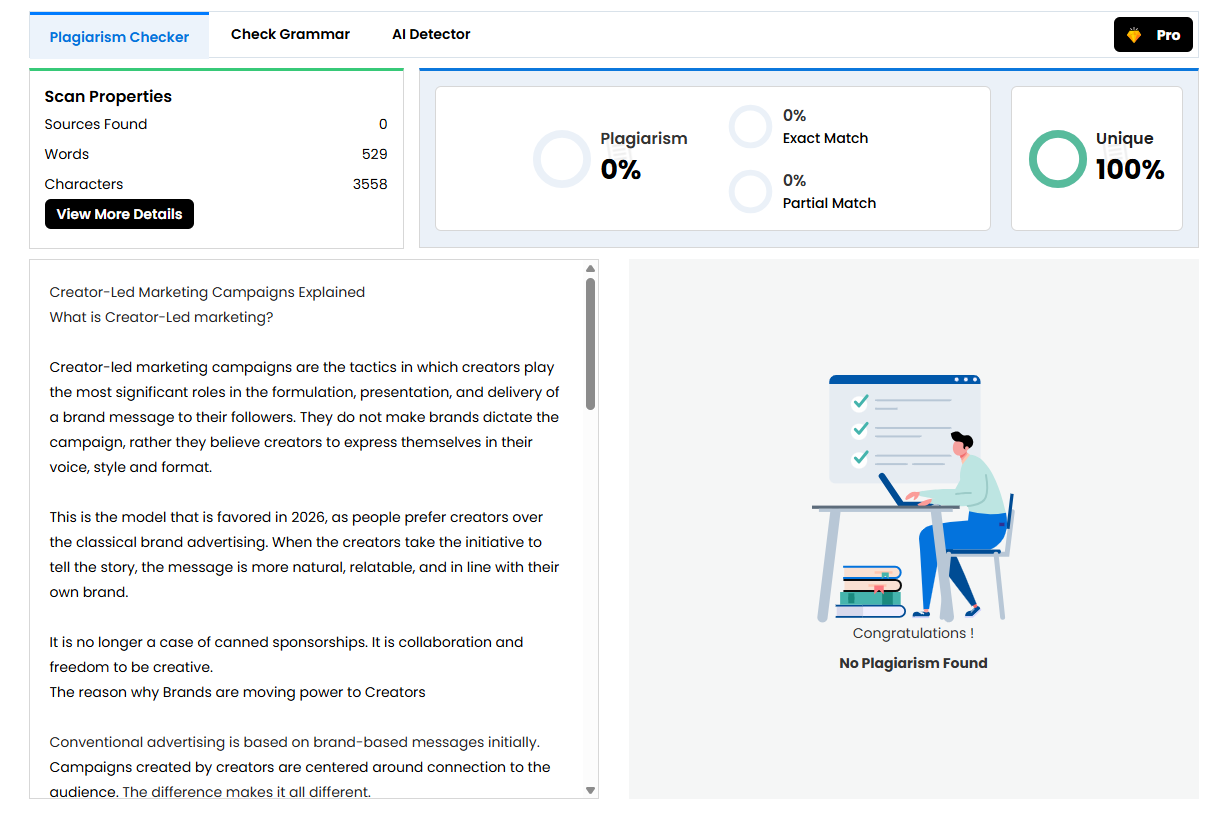The width and height of the screenshot is (1219, 819).
Task: Click the Characters count row
Action: pyautogui.click(x=216, y=184)
